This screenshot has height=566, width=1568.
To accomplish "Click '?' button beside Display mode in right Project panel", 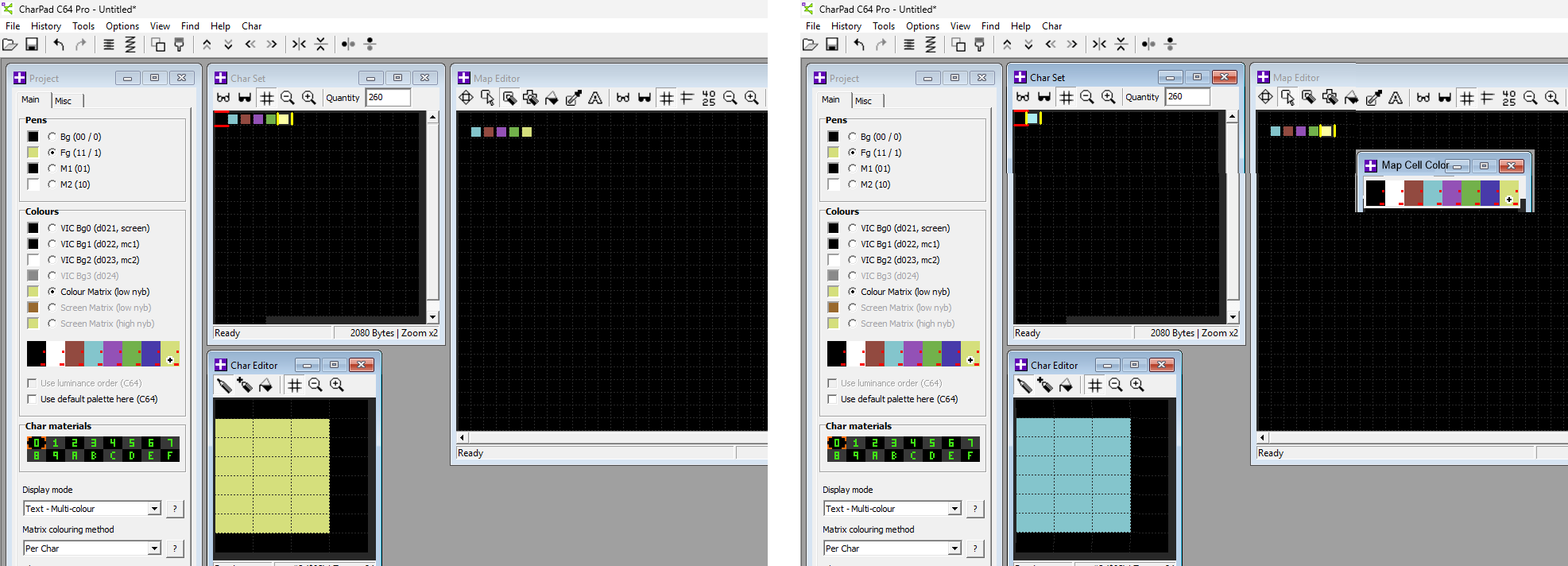I will 975,509.
